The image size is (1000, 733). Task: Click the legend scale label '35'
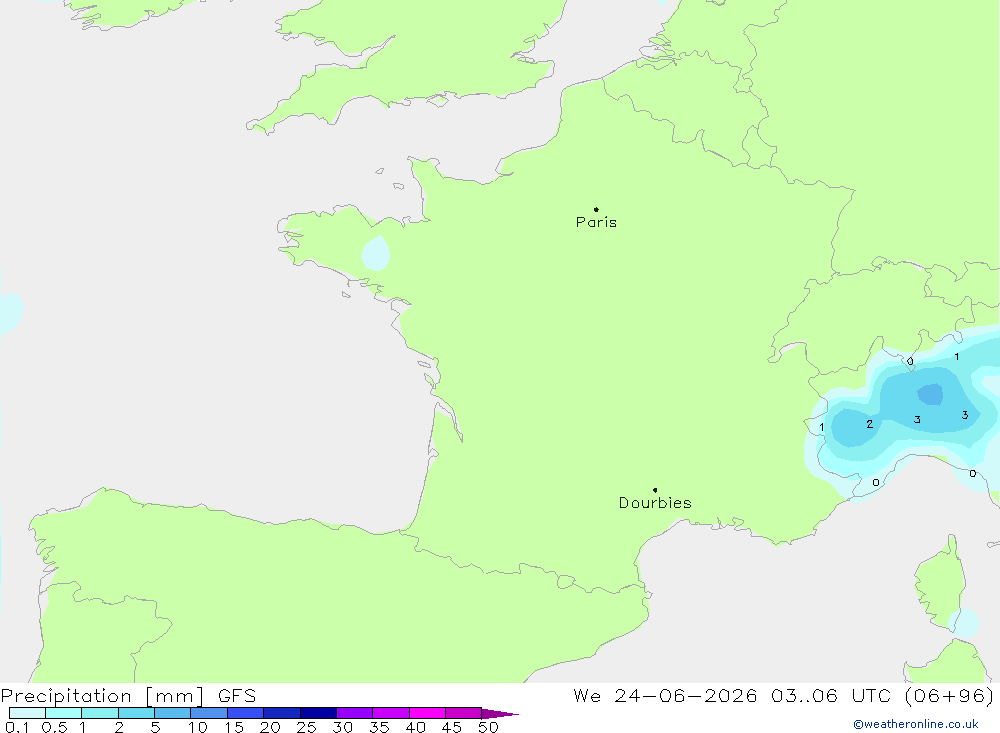[379, 727]
